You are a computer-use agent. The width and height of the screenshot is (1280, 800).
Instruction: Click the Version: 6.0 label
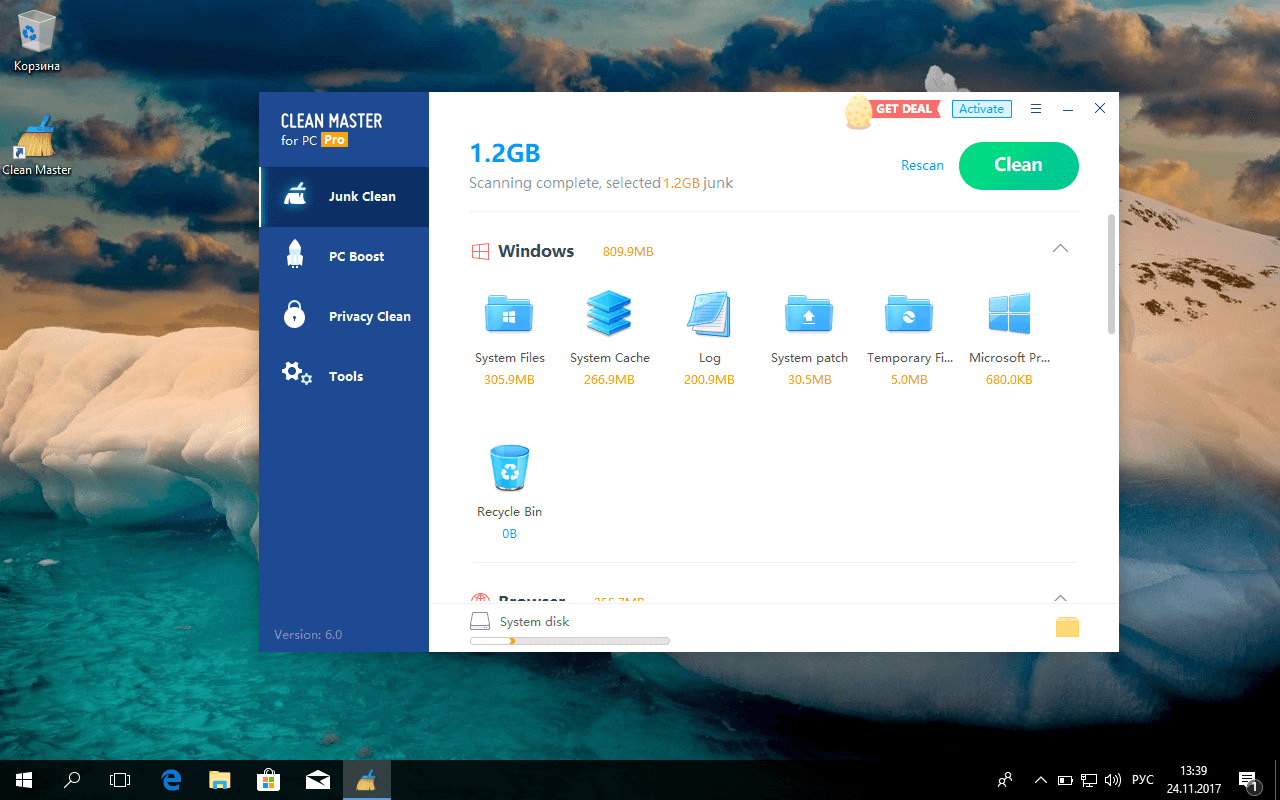point(308,635)
